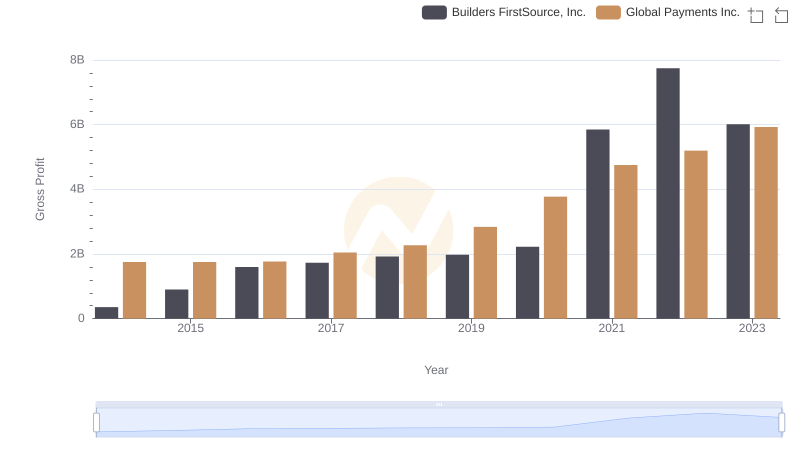Image resolution: width=800 pixels, height=461 pixels.
Task: Click the 2021 x-axis label
Action: pyautogui.click(x=611, y=328)
